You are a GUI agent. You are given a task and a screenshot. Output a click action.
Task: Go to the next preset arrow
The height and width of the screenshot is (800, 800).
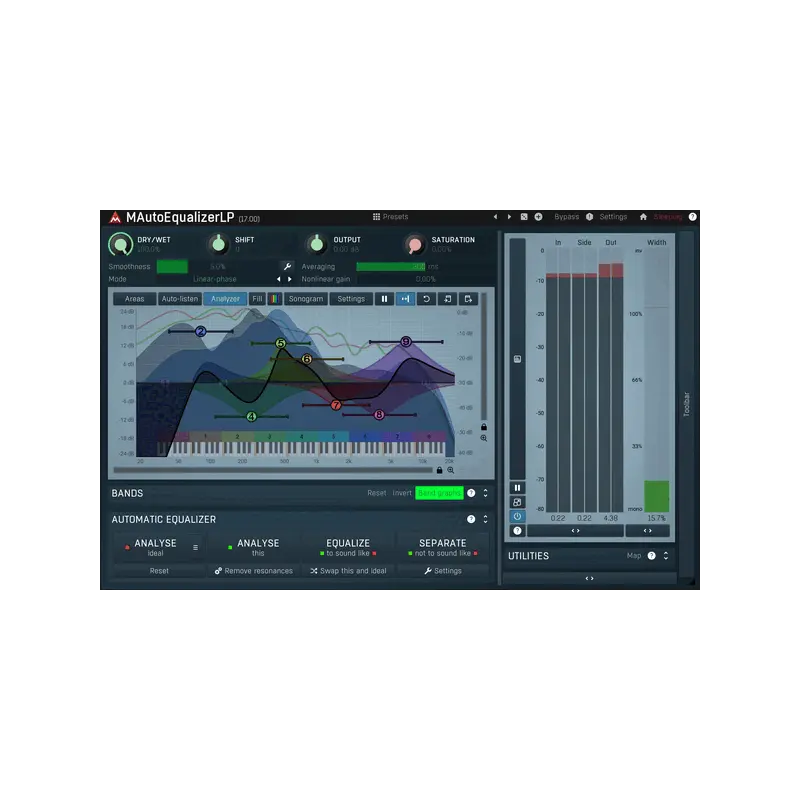tap(509, 217)
